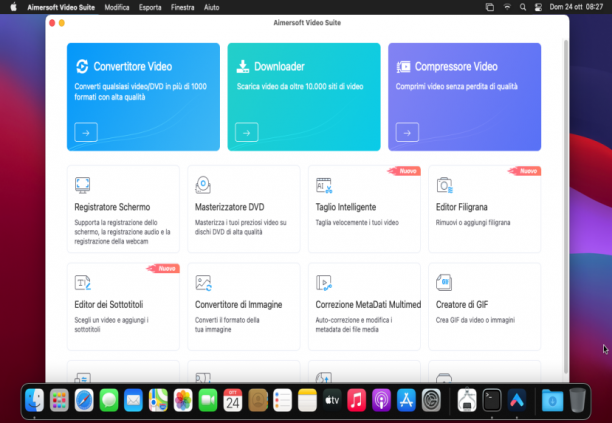Screen dimensions: 612x423
Task: Click the Wi-Fi status icon
Action: pyautogui.click(x=507, y=7)
